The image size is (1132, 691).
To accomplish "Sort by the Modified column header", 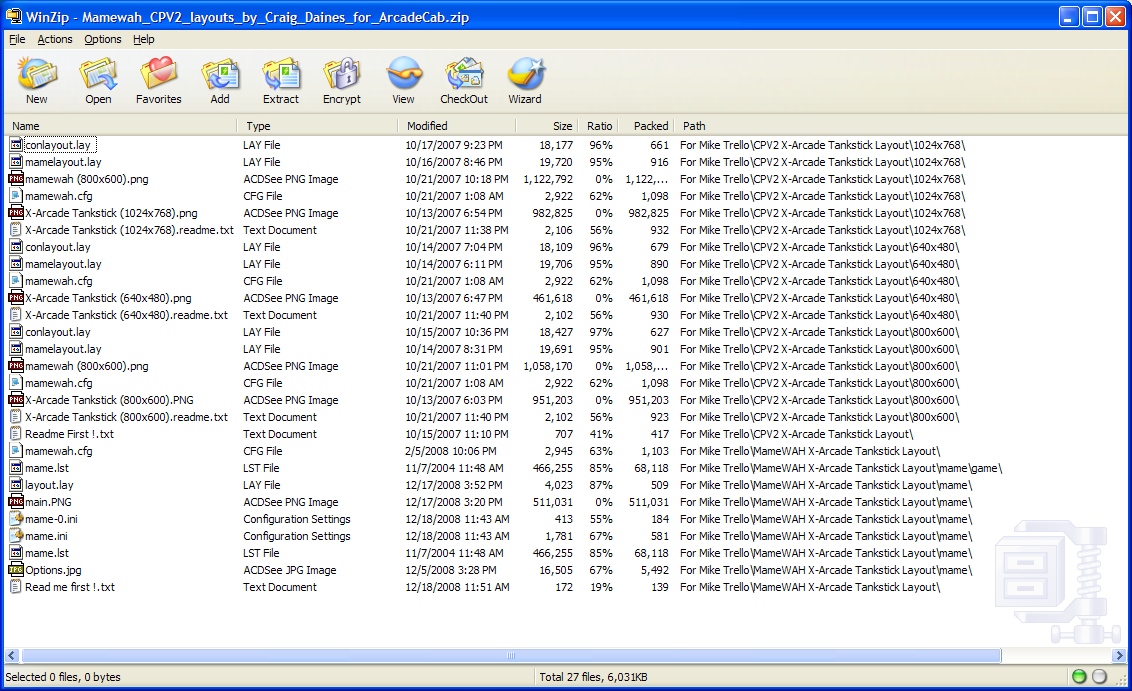I will [x=457, y=126].
